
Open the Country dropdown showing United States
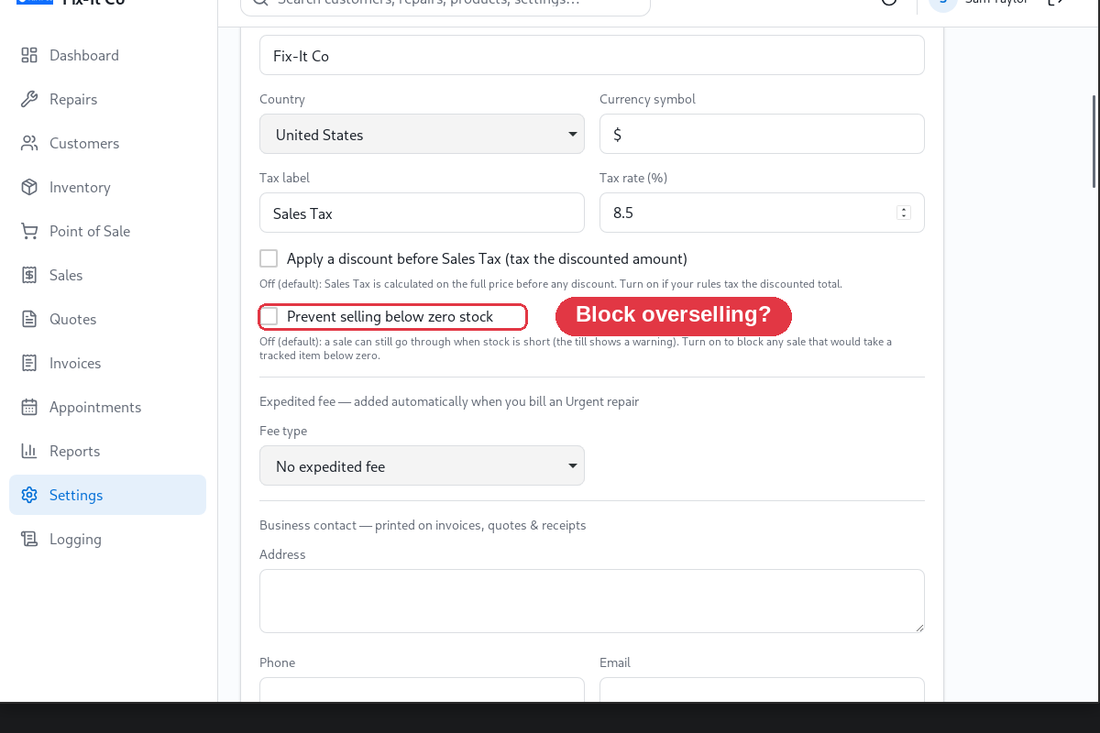click(422, 134)
